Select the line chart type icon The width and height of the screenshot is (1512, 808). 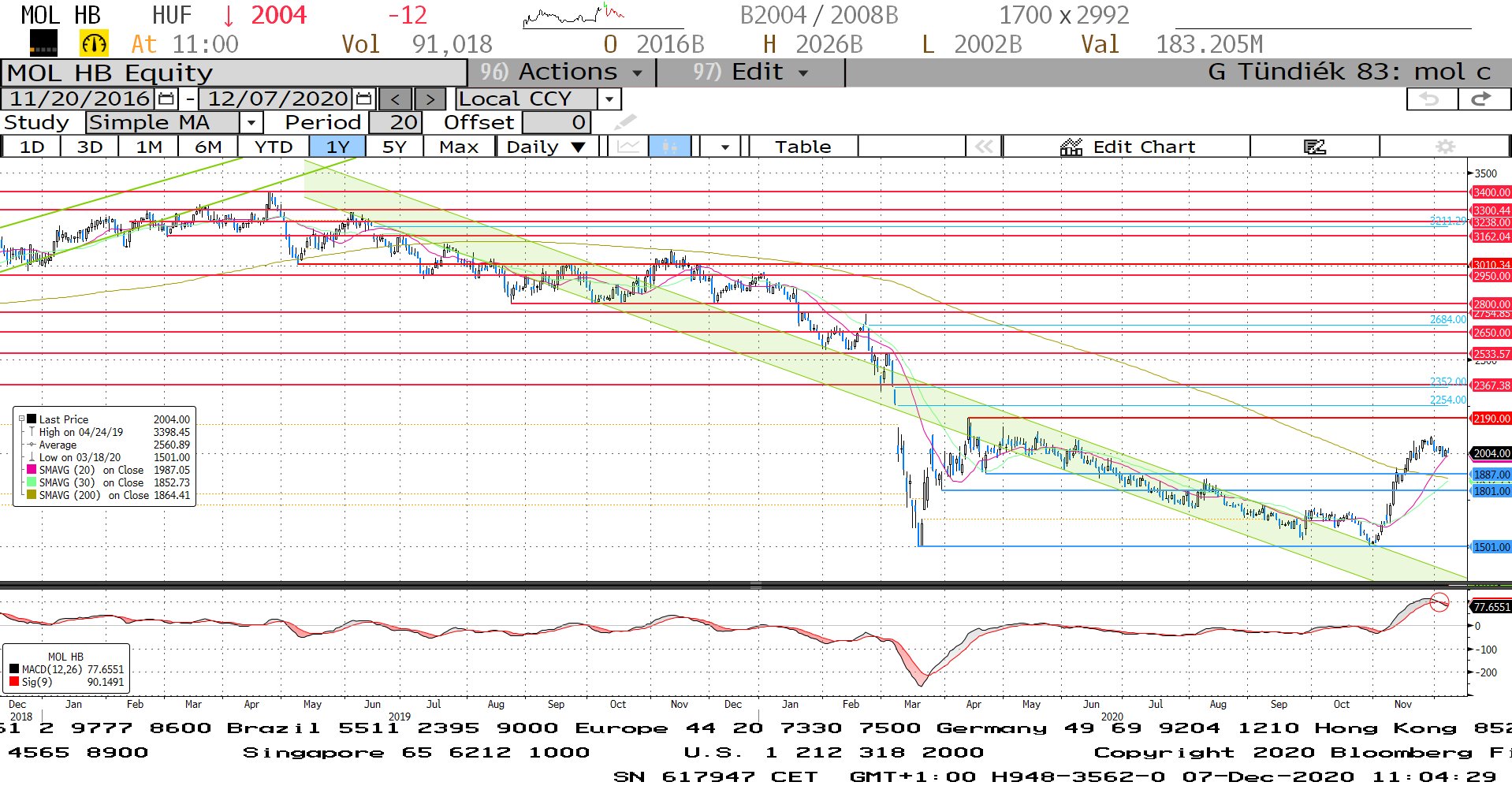pos(628,147)
